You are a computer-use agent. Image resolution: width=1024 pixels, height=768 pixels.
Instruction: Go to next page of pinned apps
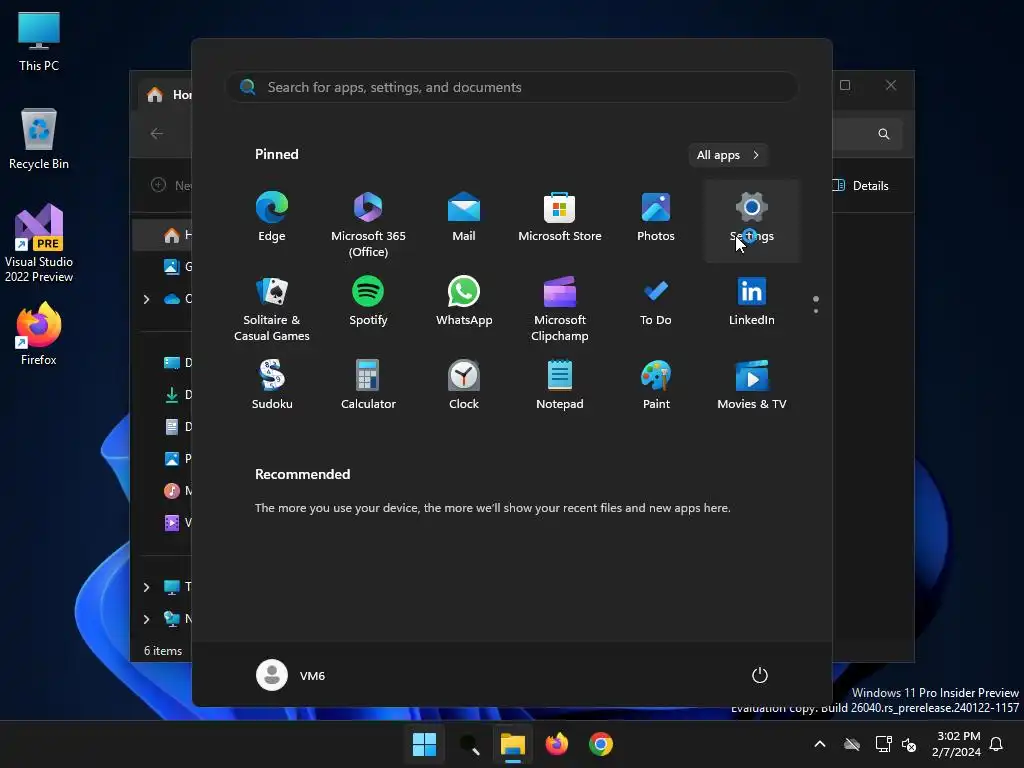[x=816, y=311]
